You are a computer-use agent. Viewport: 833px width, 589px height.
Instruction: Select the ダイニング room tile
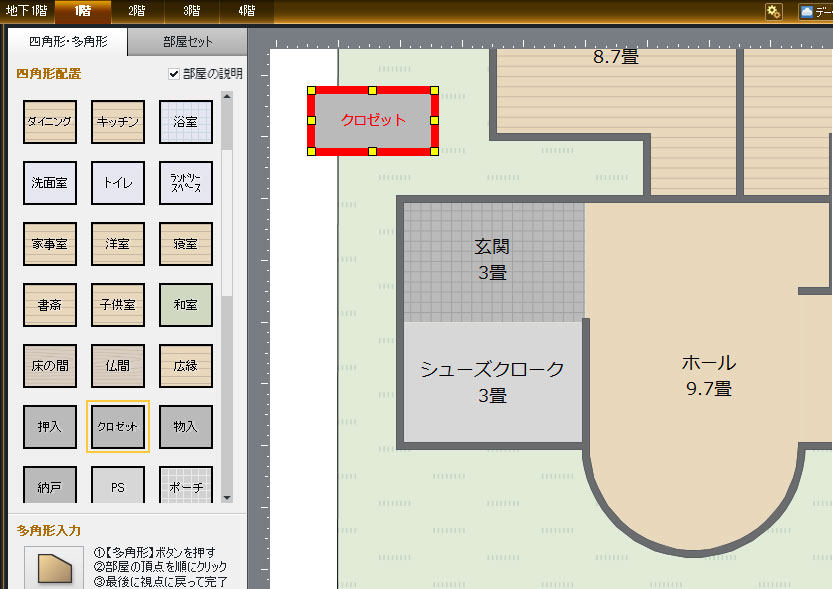tap(49, 122)
